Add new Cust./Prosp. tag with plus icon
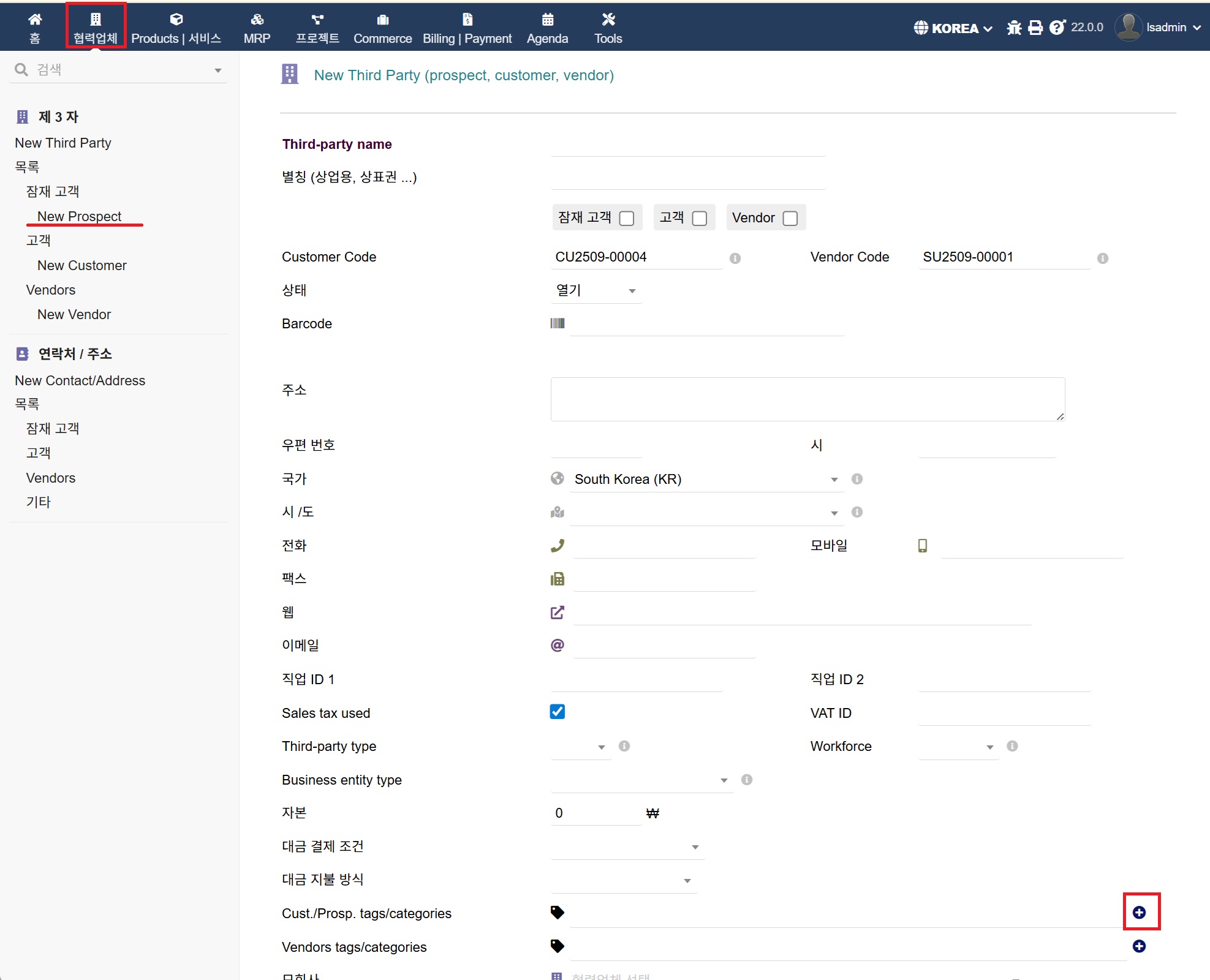This screenshot has width=1210, height=980. click(1139, 913)
